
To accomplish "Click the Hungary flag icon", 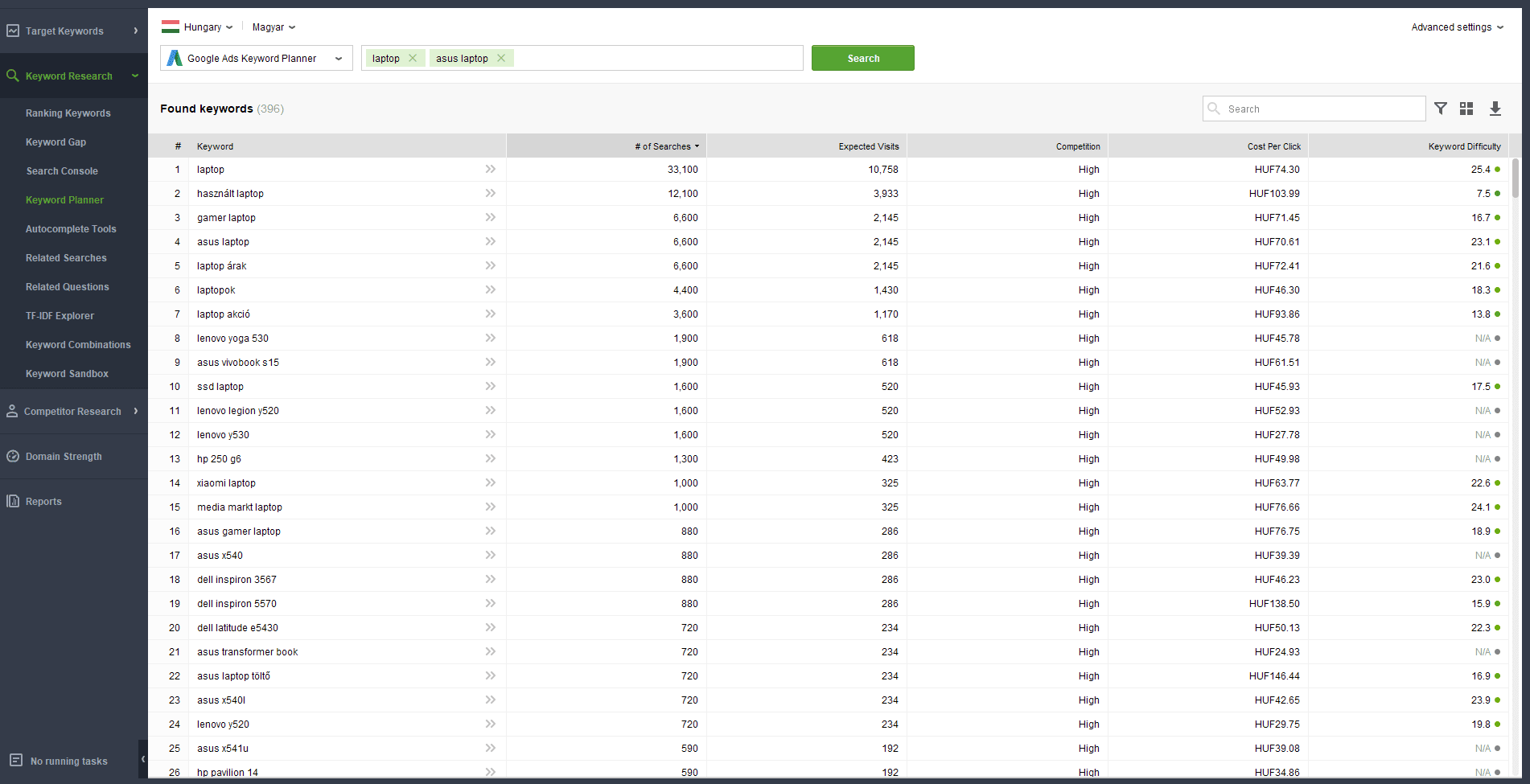I will (x=171, y=27).
